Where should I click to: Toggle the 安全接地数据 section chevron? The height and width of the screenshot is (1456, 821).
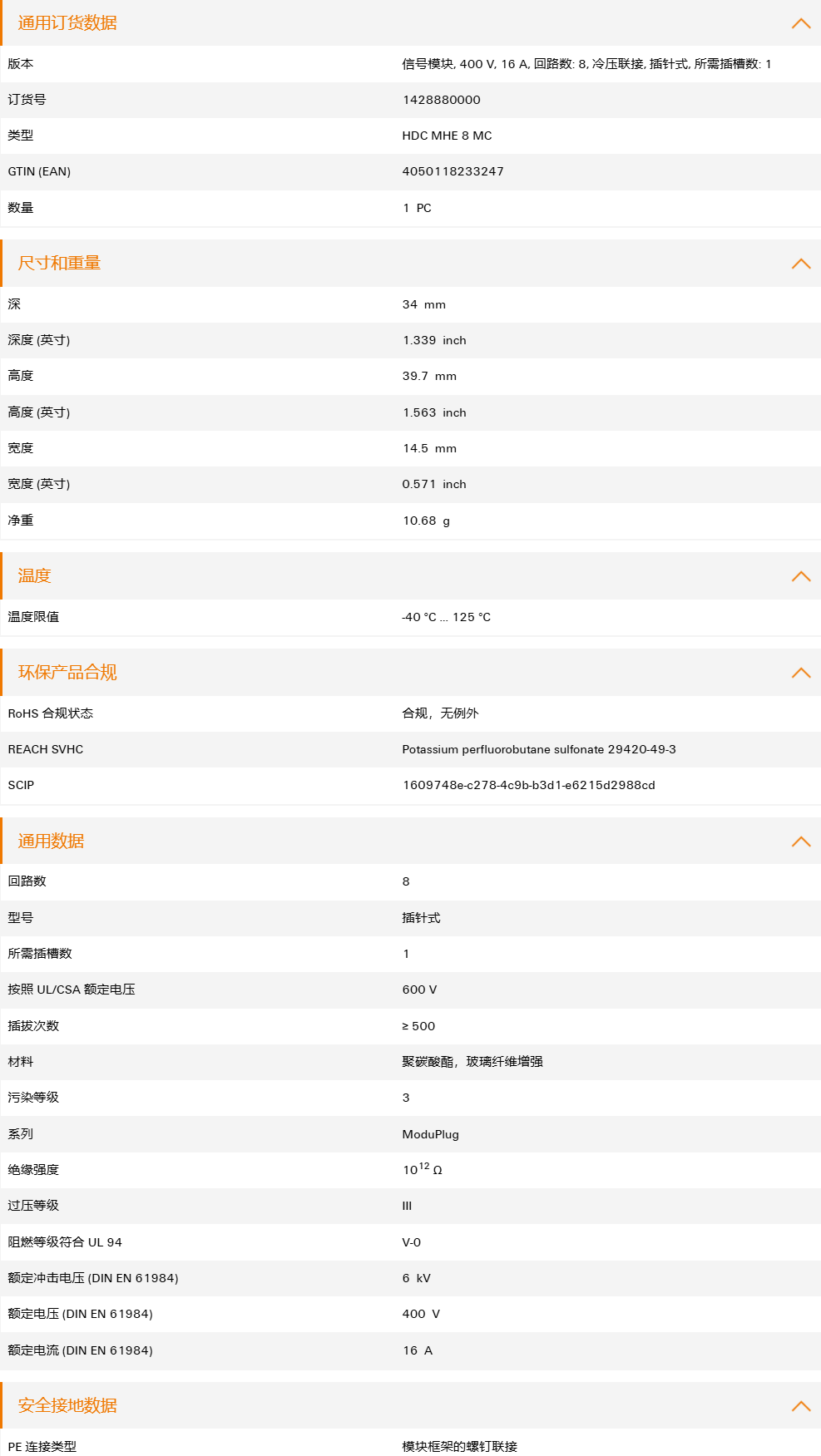[800, 1406]
